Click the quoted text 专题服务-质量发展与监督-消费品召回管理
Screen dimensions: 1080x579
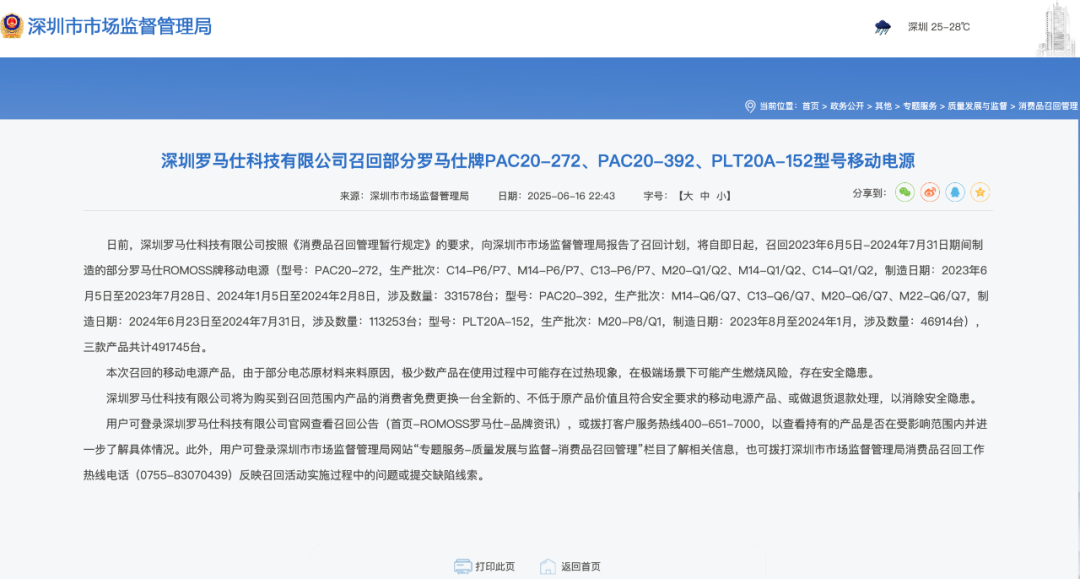point(528,450)
